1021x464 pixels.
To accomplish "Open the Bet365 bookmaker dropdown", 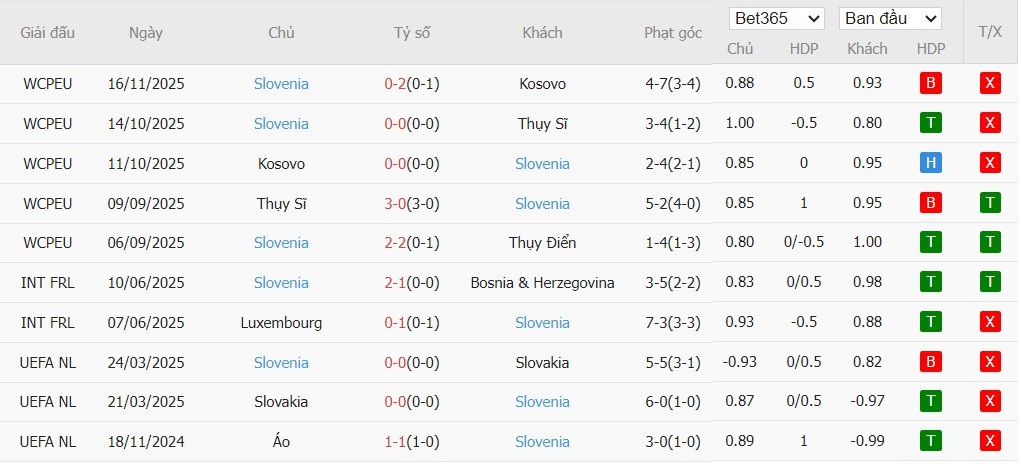I will point(777,19).
